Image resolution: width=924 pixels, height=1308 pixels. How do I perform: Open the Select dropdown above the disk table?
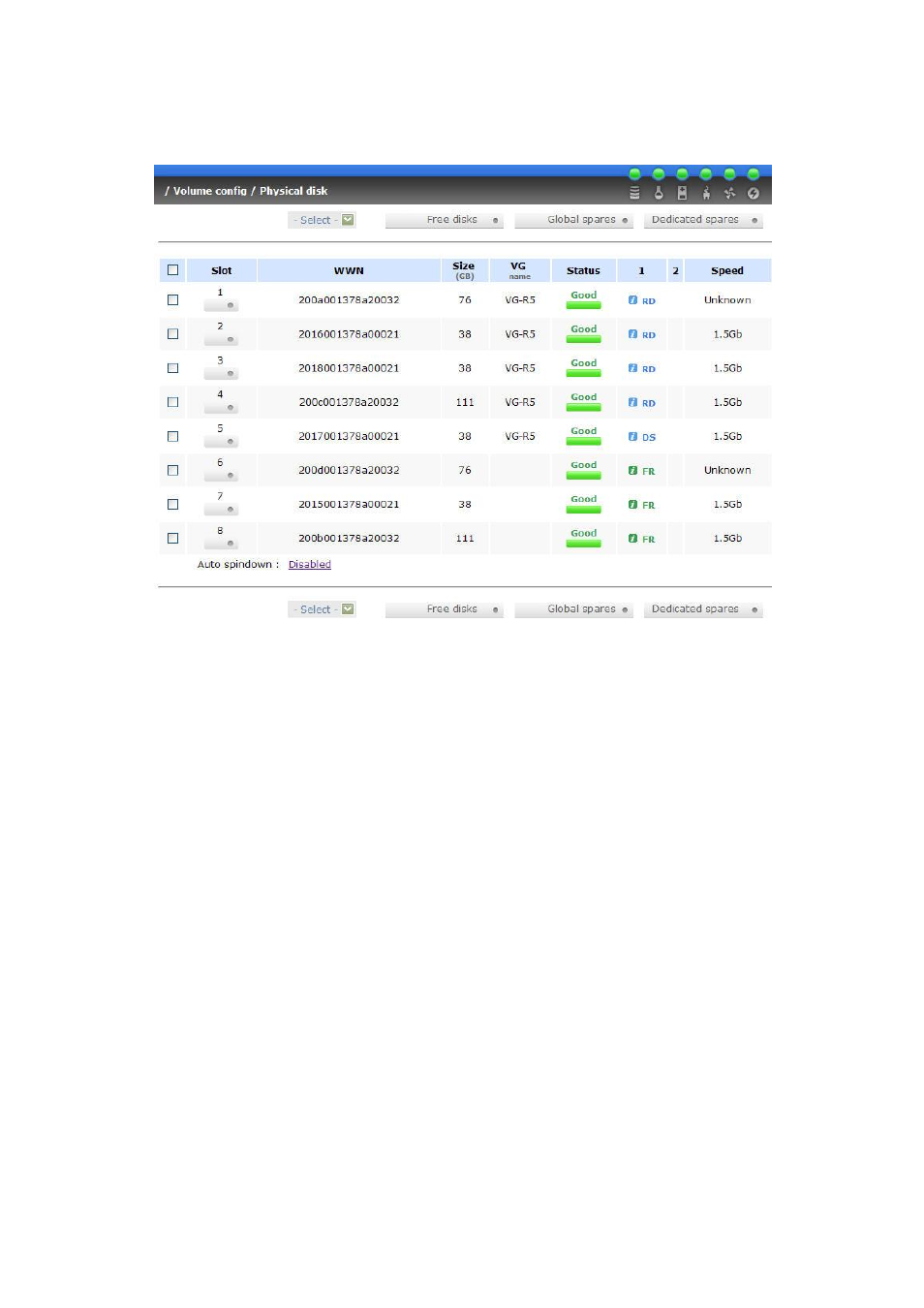pos(323,220)
